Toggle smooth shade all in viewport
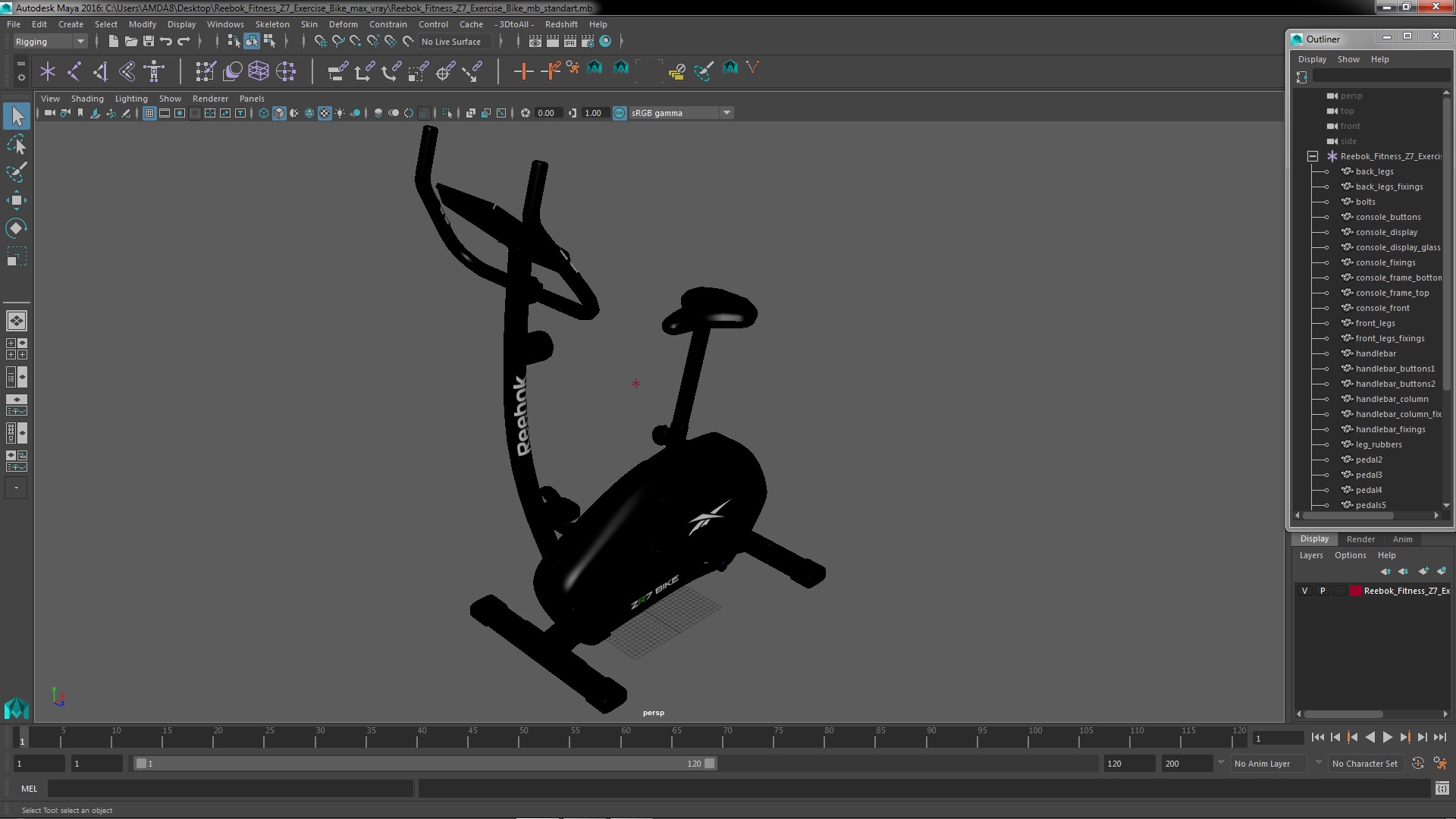The image size is (1456, 819). point(279,113)
